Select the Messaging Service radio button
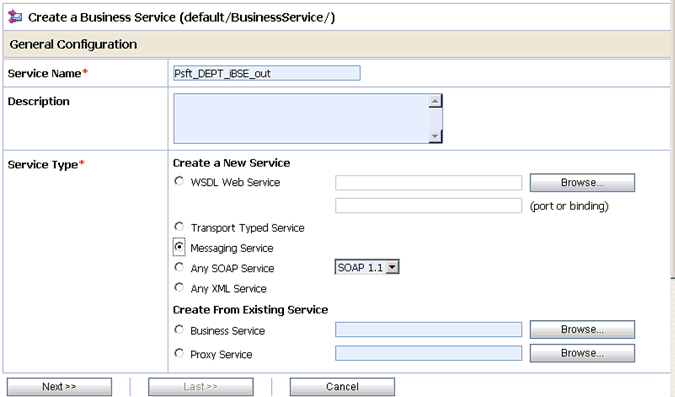The height and width of the screenshot is (397, 675). pyautogui.click(x=179, y=247)
